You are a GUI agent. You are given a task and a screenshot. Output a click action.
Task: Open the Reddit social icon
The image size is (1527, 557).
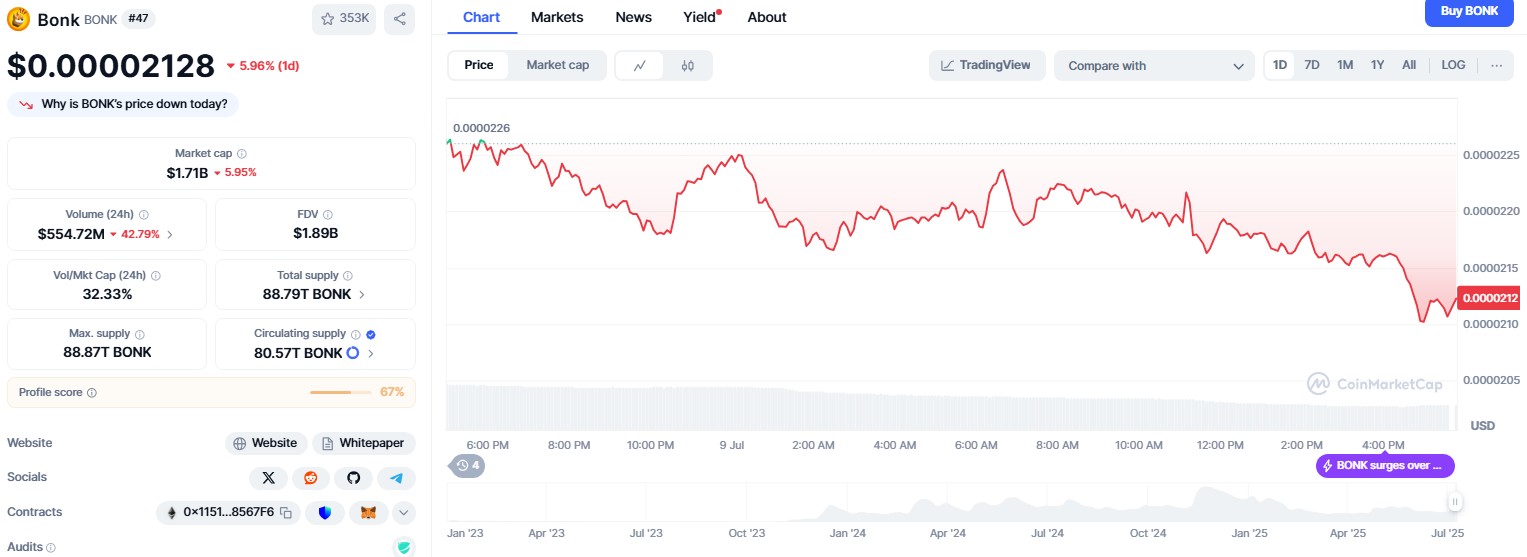tap(311, 478)
